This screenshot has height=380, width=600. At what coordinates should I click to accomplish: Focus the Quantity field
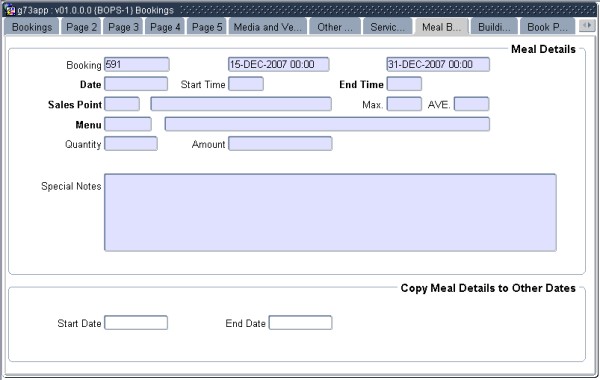coord(131,144)
